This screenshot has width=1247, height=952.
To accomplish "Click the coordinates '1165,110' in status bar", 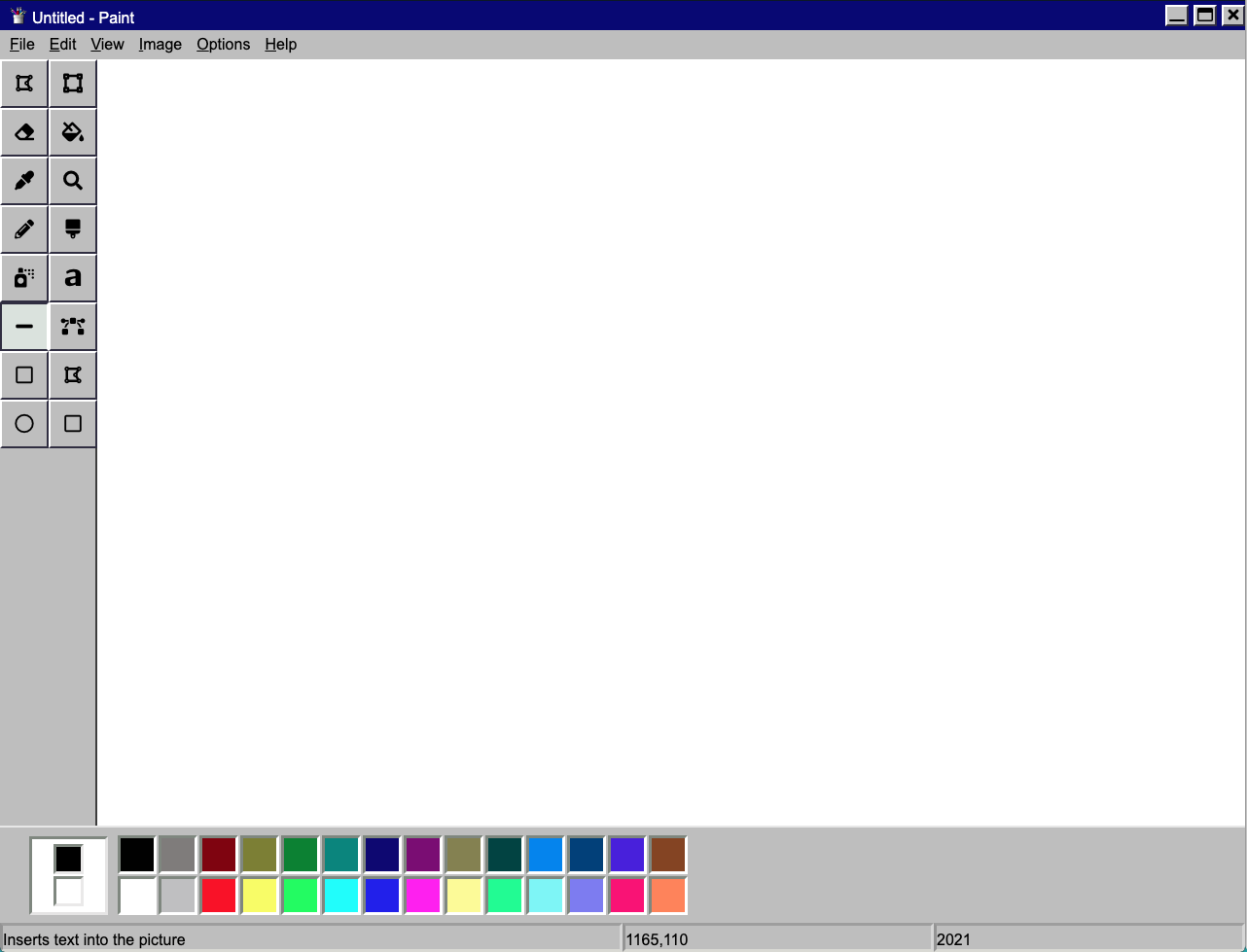I will point(657,939).
